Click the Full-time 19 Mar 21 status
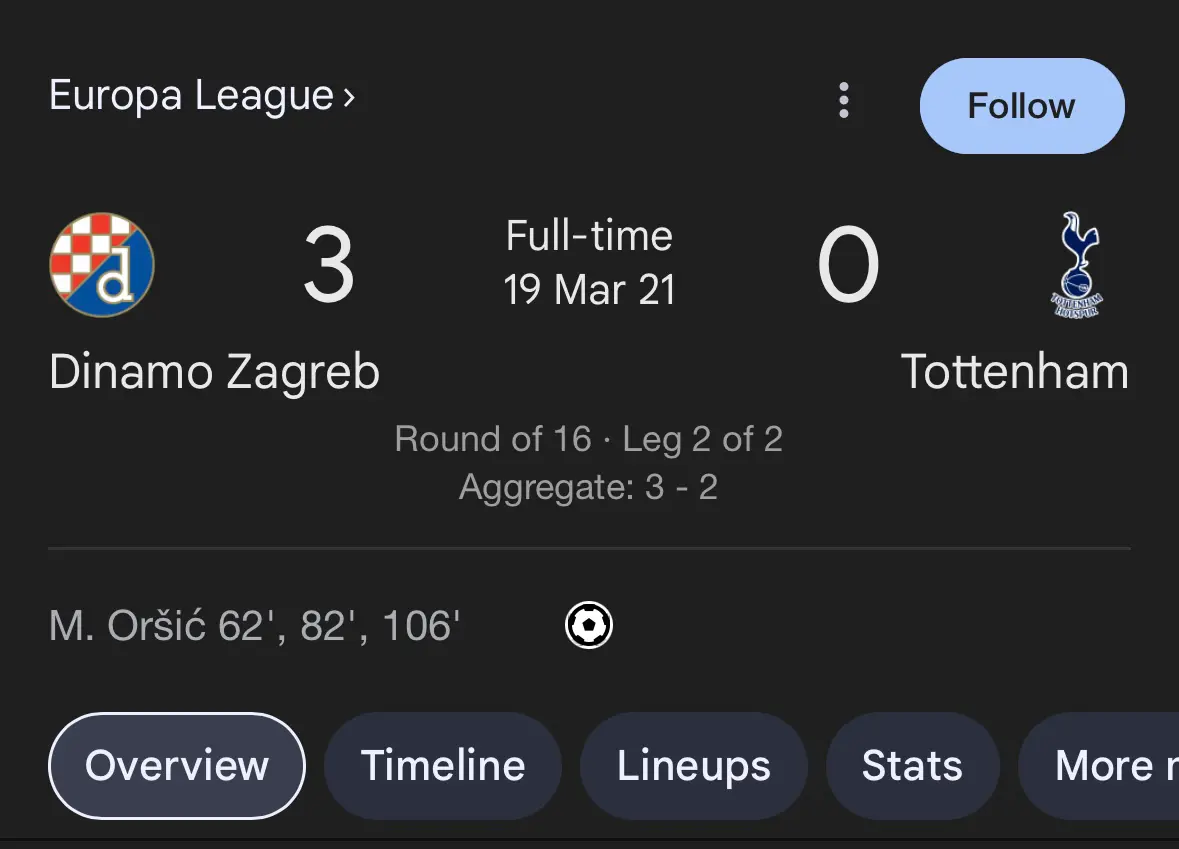This screenshot has height=849, width=1179. pyautogui.click(x=589, y=262)
